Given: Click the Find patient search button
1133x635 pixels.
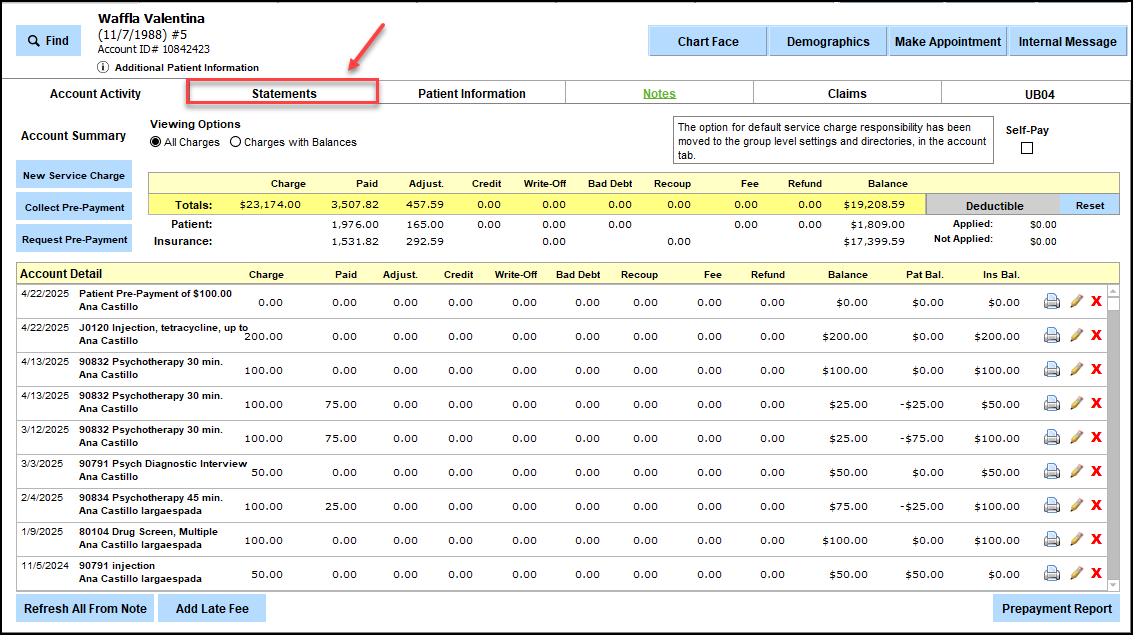Looking at the screenshot, I should click(48, 41).
